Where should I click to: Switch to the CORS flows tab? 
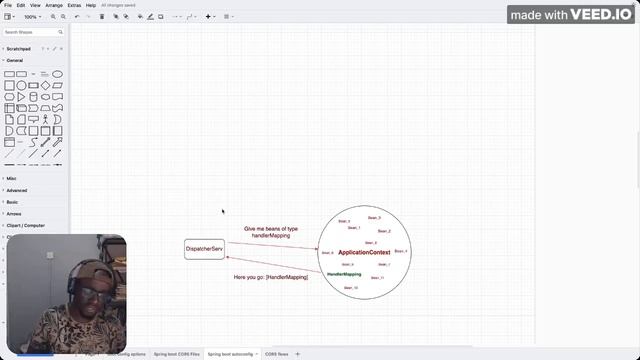(x=277, y=354)
